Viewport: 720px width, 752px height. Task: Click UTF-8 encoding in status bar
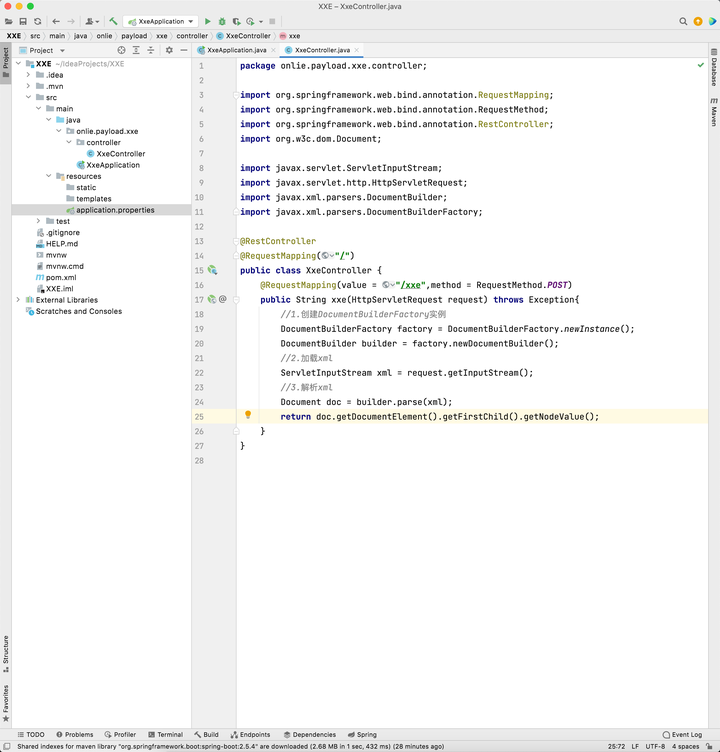click(655, 746)
